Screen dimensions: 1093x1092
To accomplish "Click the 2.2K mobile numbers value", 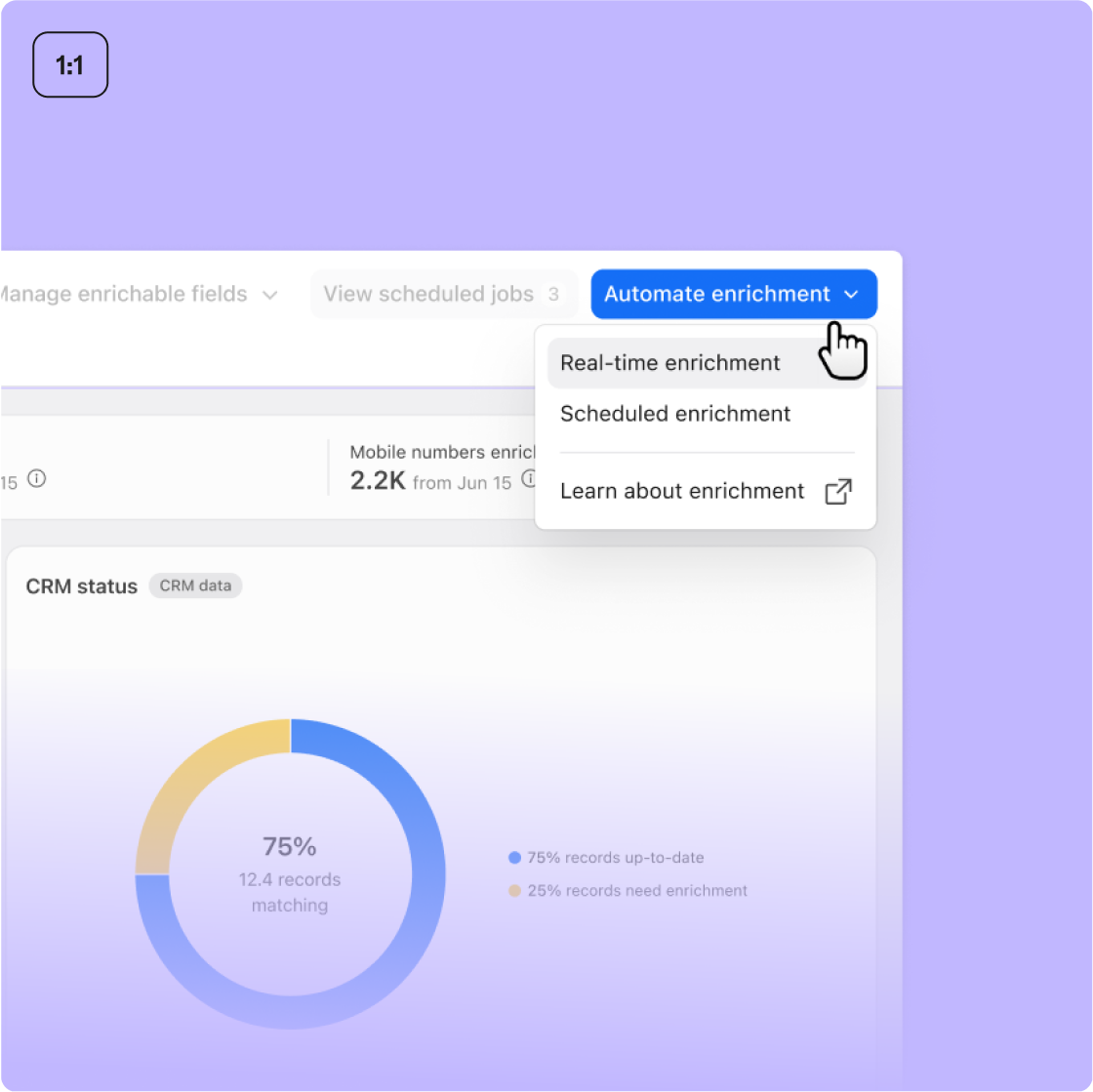I will click(377, 481).
